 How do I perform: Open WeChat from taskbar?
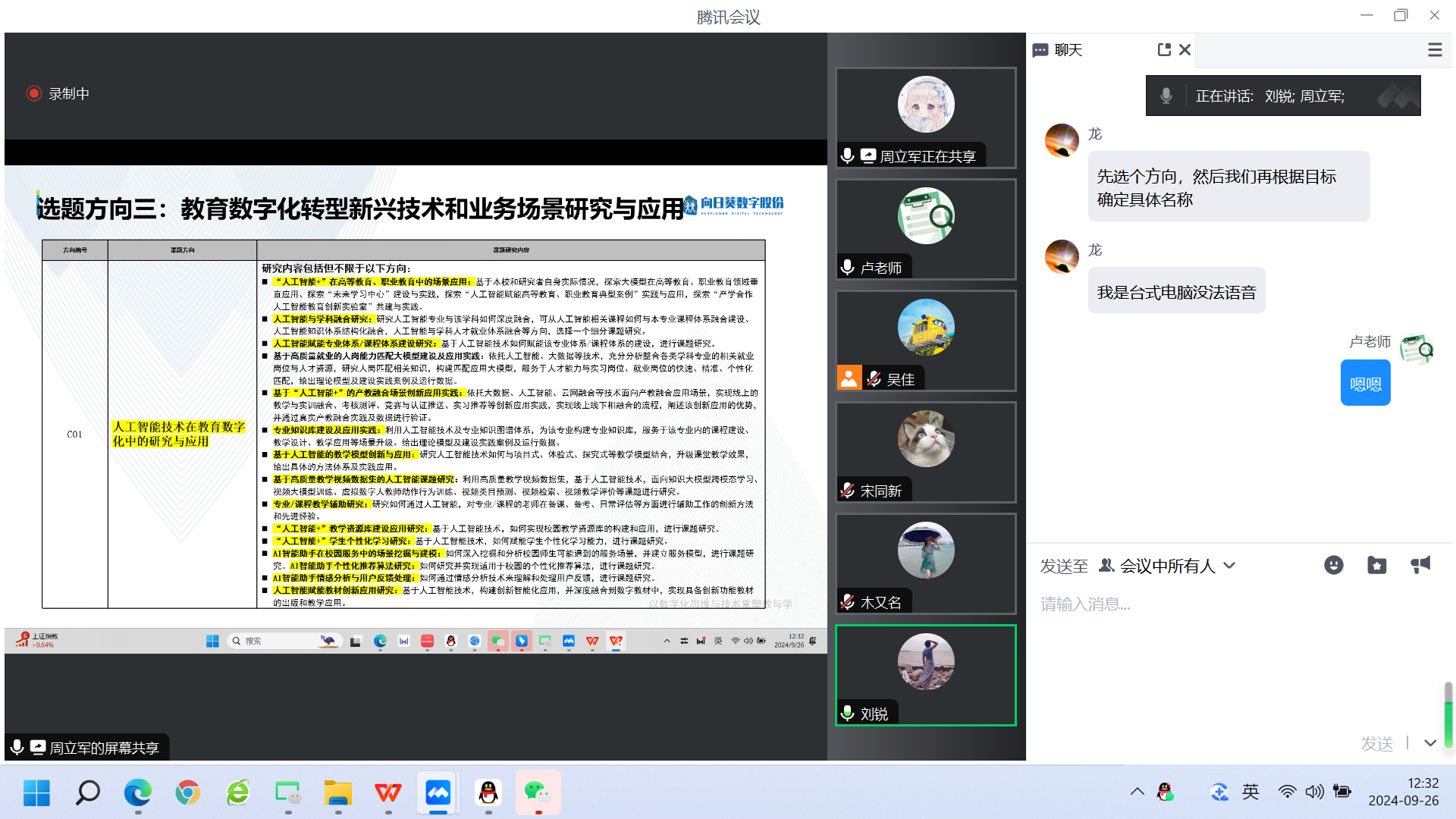coord(538,792)
